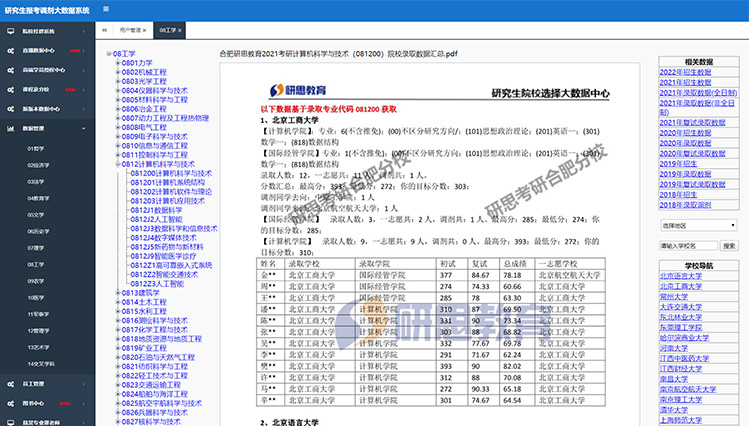Screen dimensions: 749x426
Task: Select 0808电气工程 in the tree
Action: tap(144, 128)
